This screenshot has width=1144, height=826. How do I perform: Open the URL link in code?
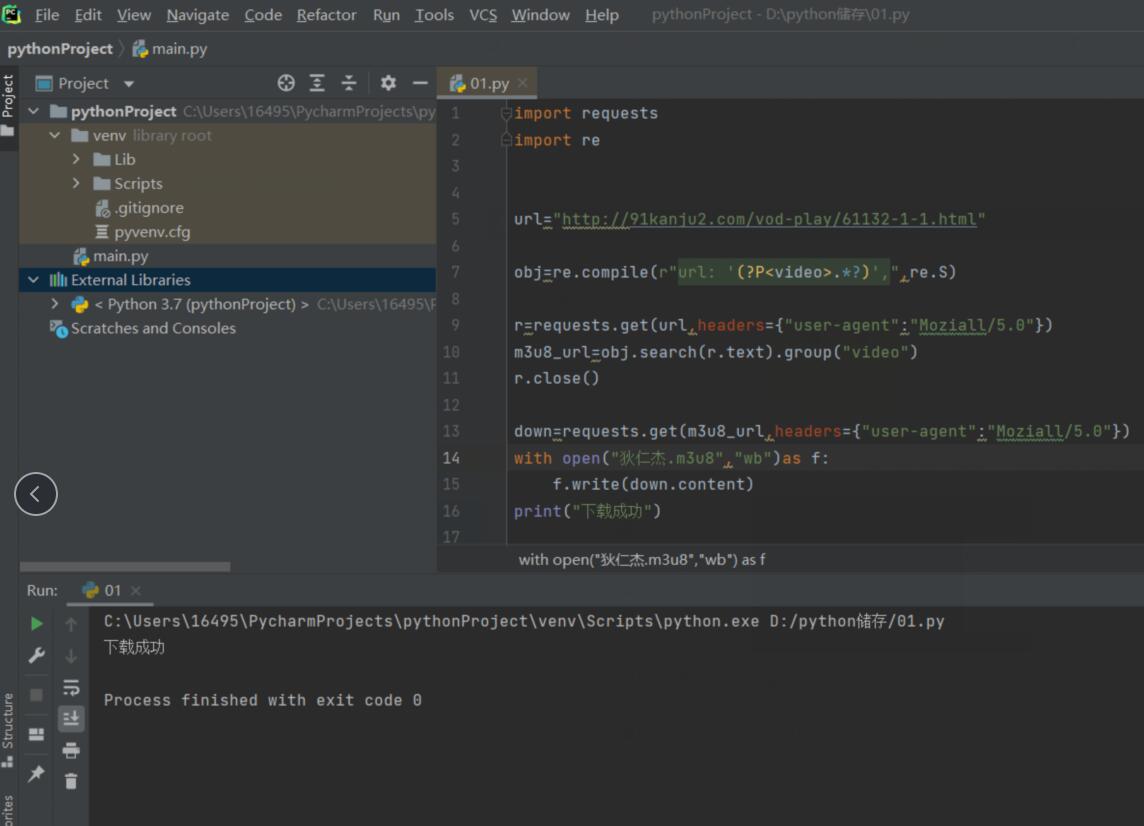point(769,219)
